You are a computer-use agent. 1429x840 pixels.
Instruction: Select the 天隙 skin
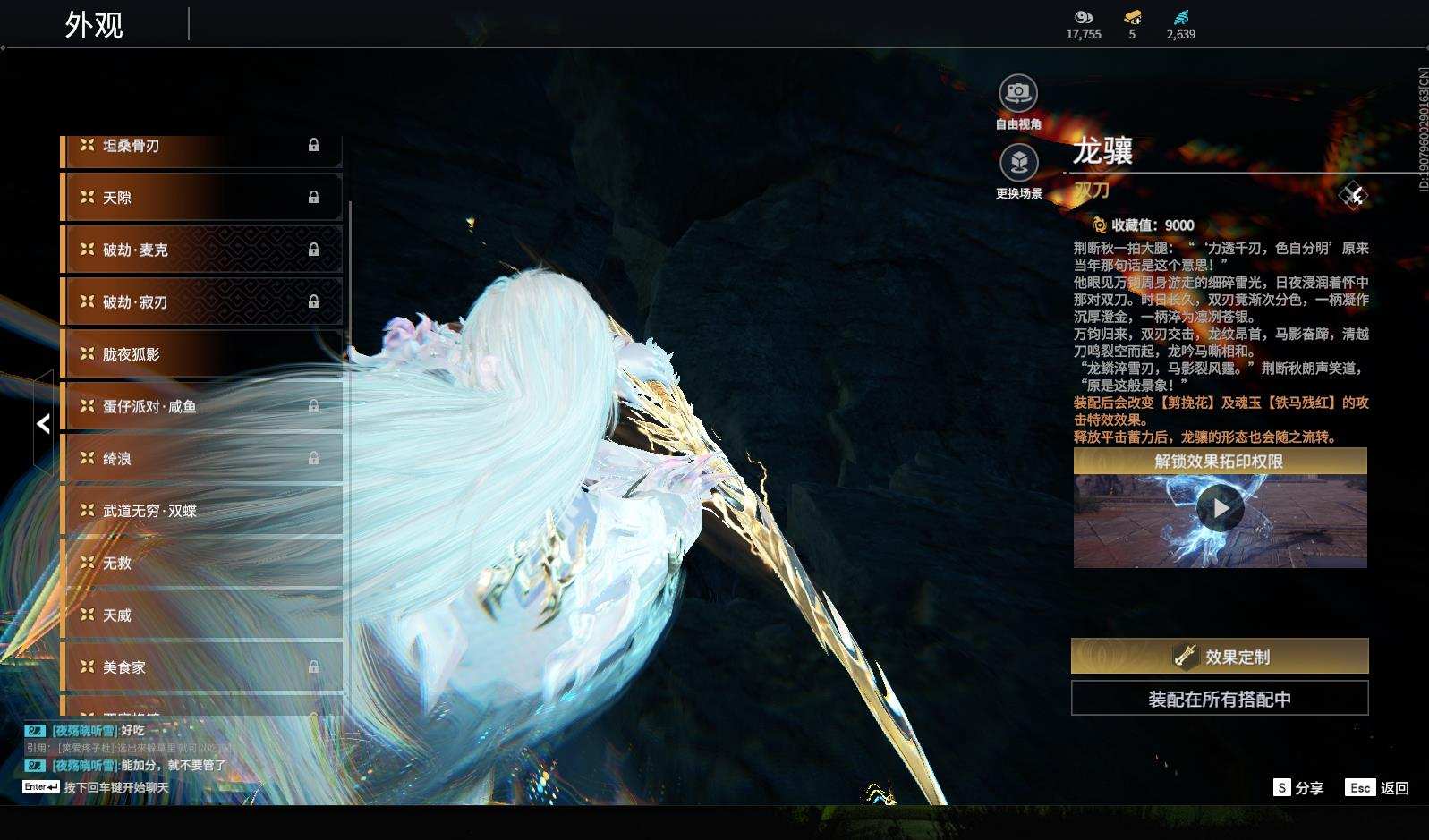(x=202, y=197)
